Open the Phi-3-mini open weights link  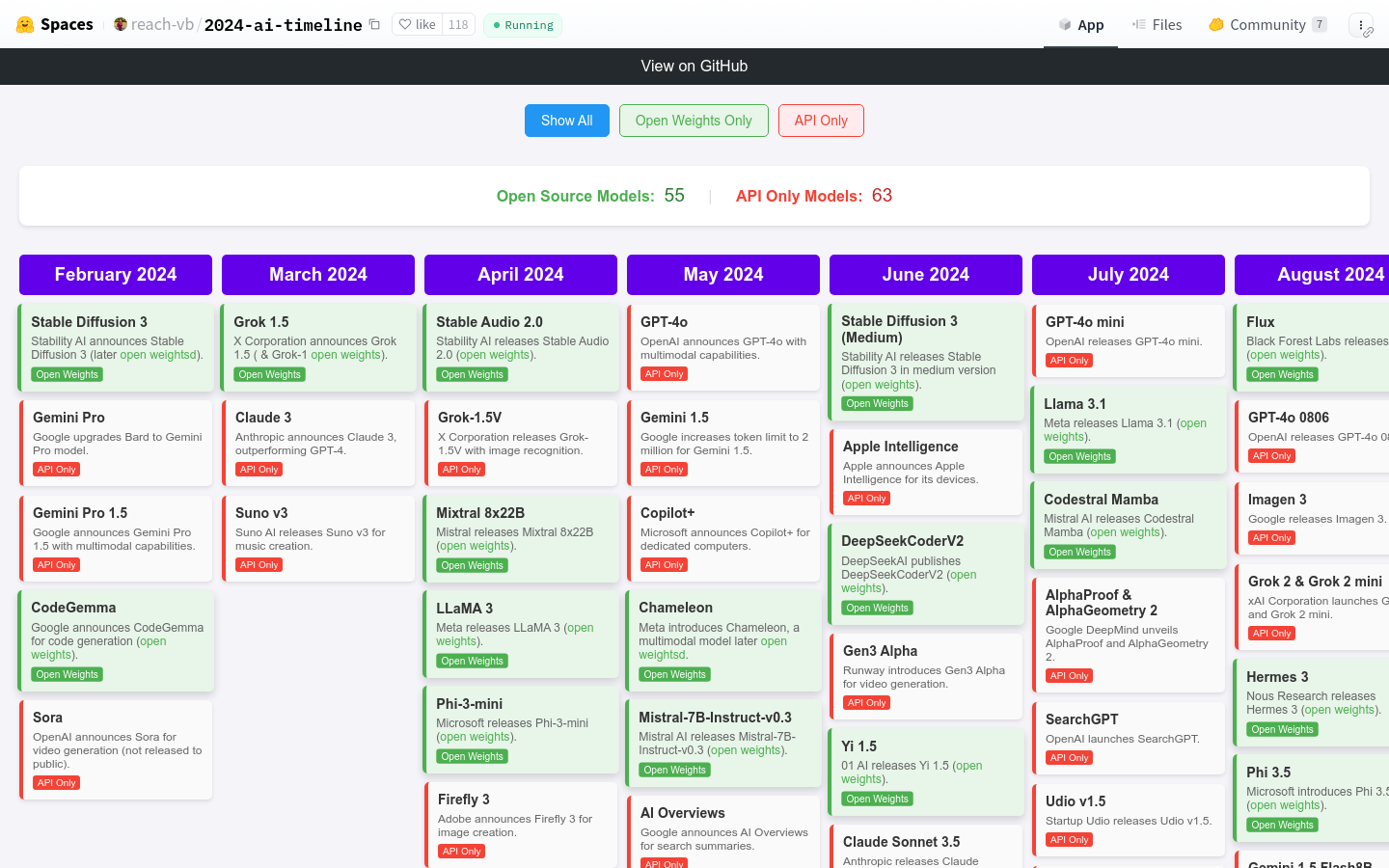coord(476,737)
